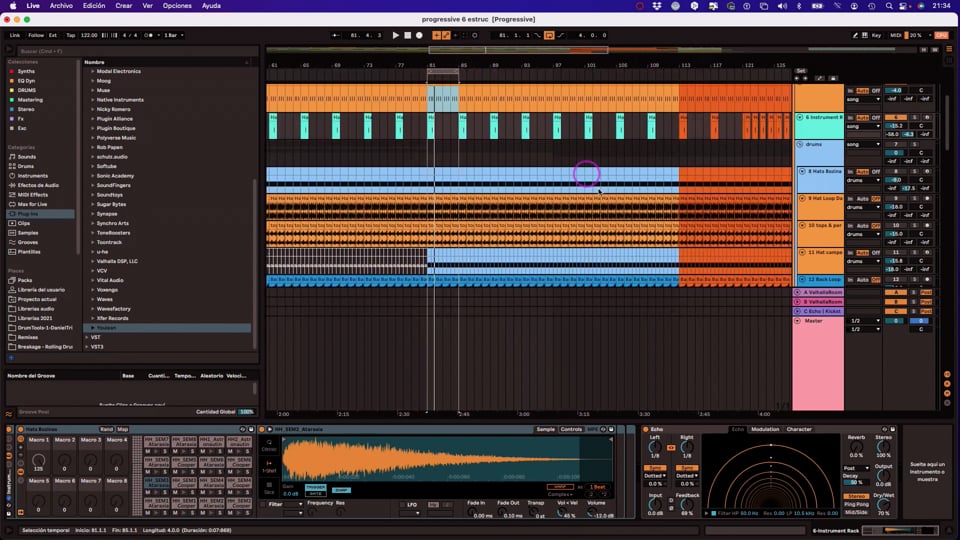
Task: Click the tempo field showing 122.00
Action: 89,36
